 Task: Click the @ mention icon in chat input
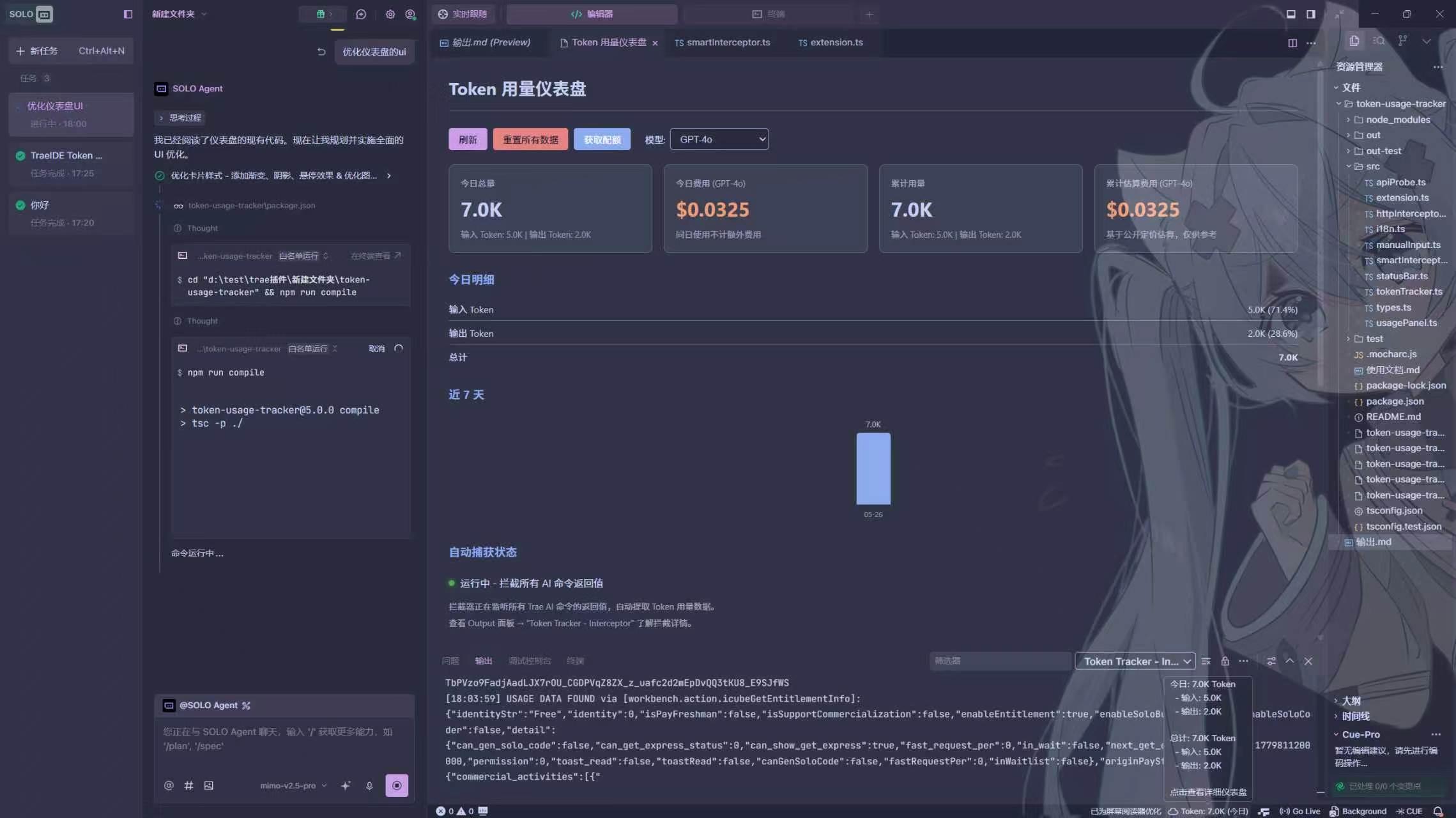click(169, 785)
